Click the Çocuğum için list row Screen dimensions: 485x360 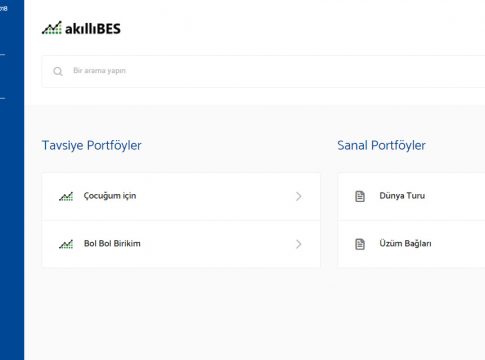click(x=181, y=197)
